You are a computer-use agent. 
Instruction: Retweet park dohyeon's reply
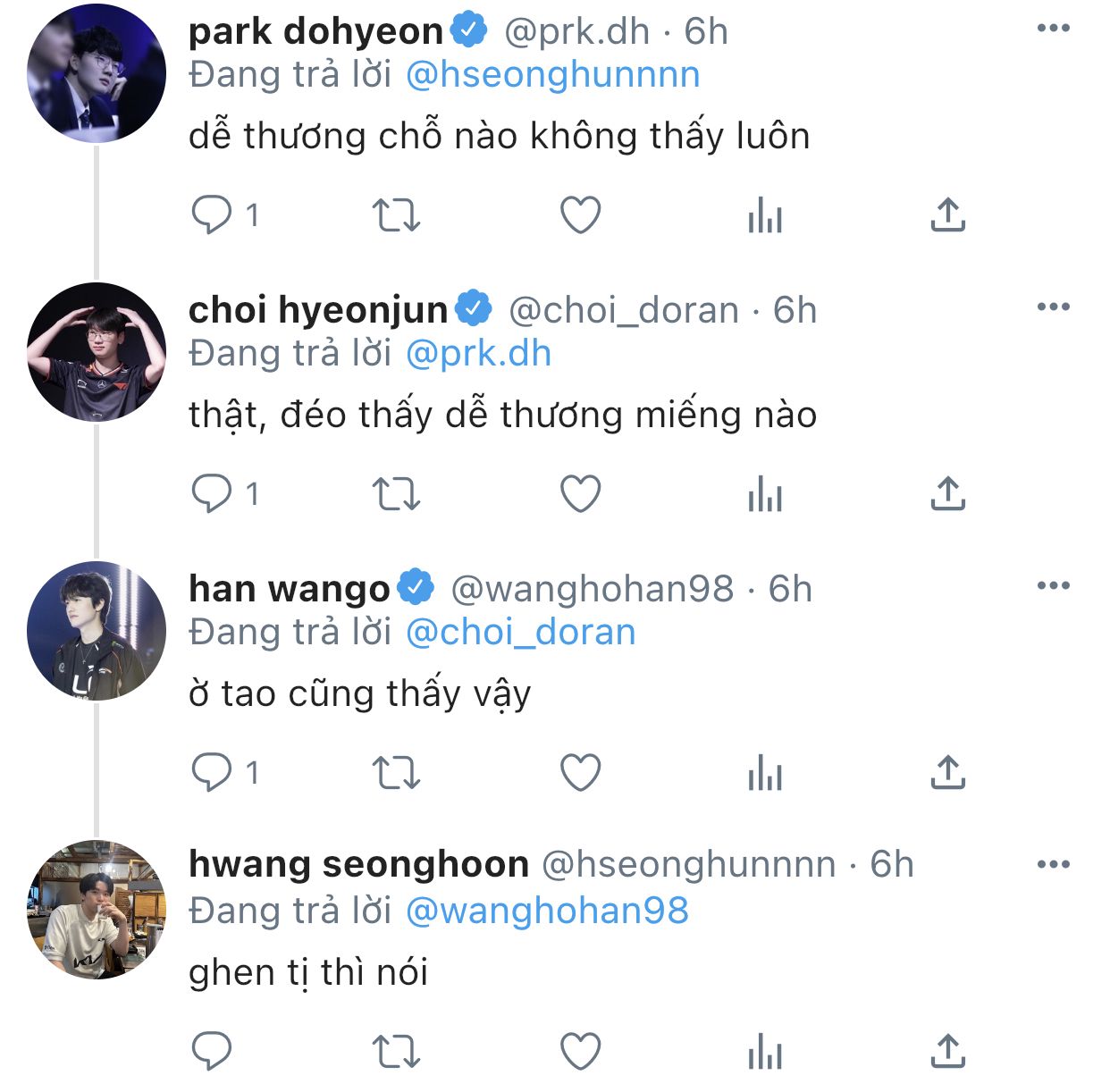tap(396, 215)
